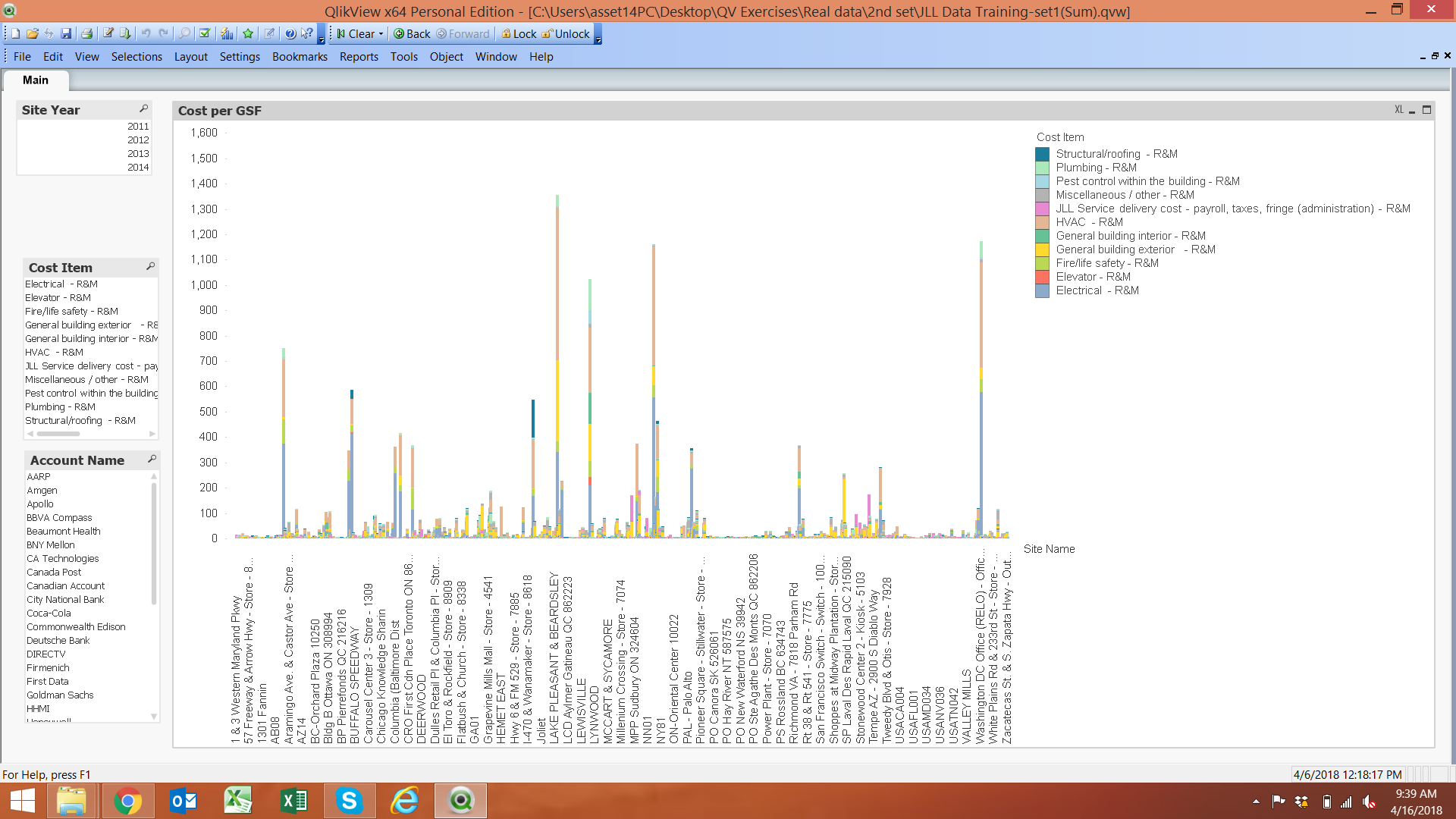This screenshot has width=1456, height=819.
Task: Click the Reload data icon
Action: click(x=125, y=34)
